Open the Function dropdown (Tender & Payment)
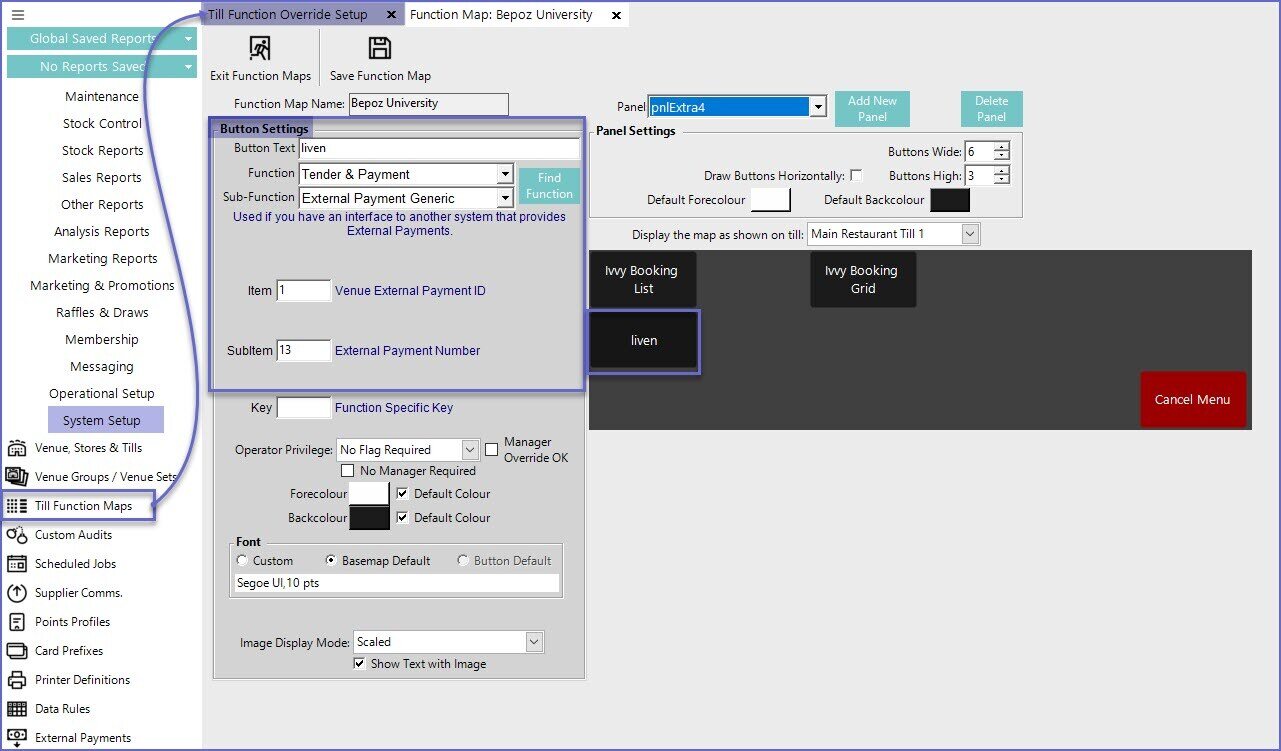 tap(505, 174)
